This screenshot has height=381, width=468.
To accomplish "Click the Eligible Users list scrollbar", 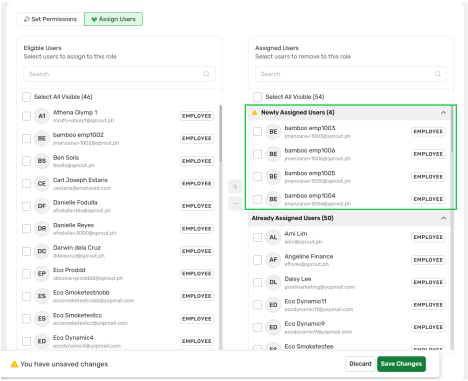I will pos(220,133).
